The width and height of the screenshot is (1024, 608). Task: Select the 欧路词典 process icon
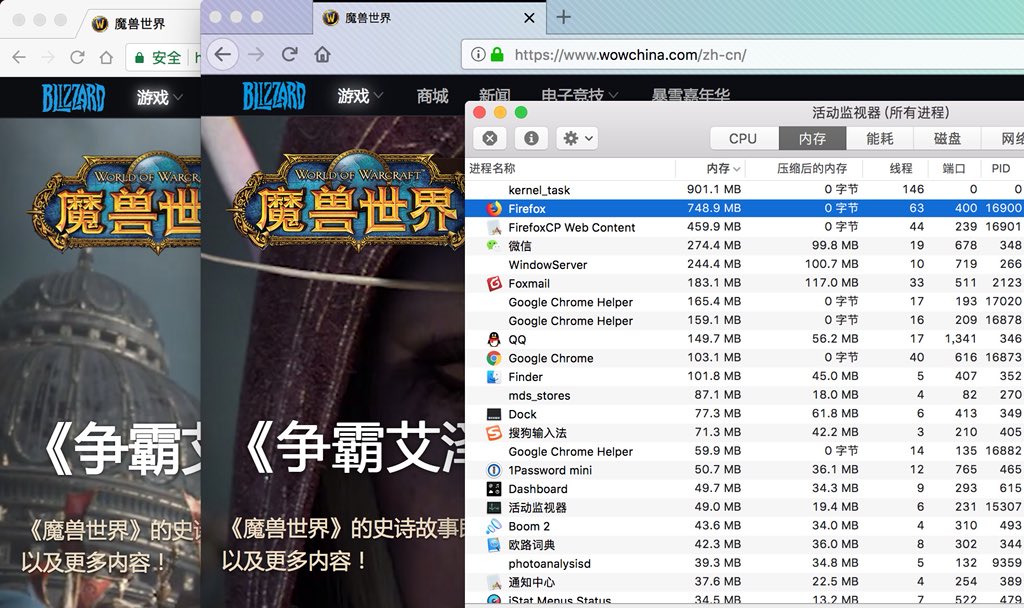(x=494, y=545)
